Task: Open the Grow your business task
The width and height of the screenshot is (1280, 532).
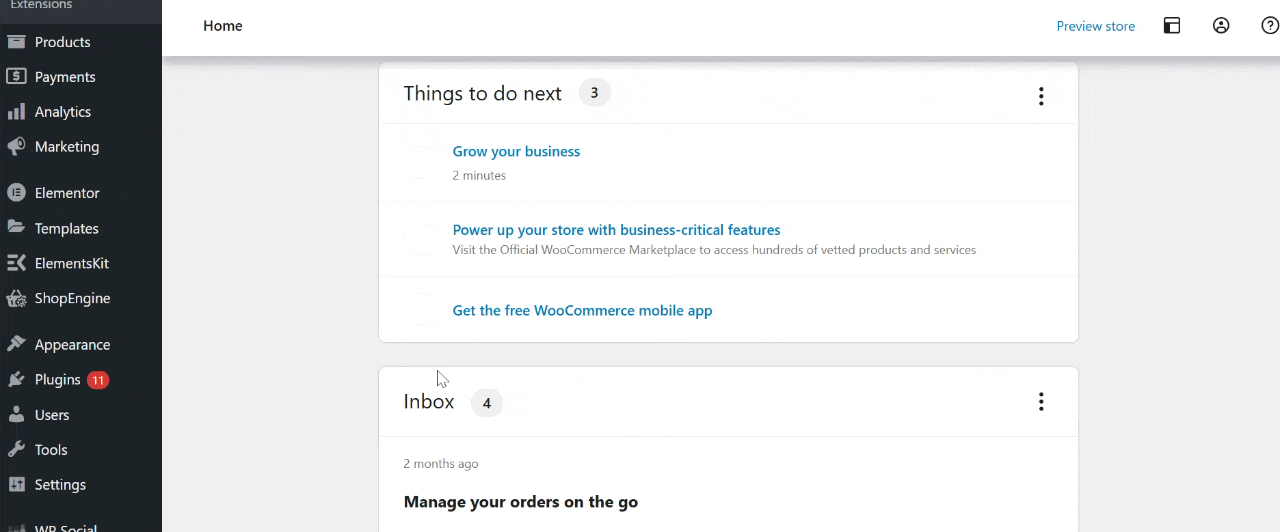Action: (x=516, y=151)
